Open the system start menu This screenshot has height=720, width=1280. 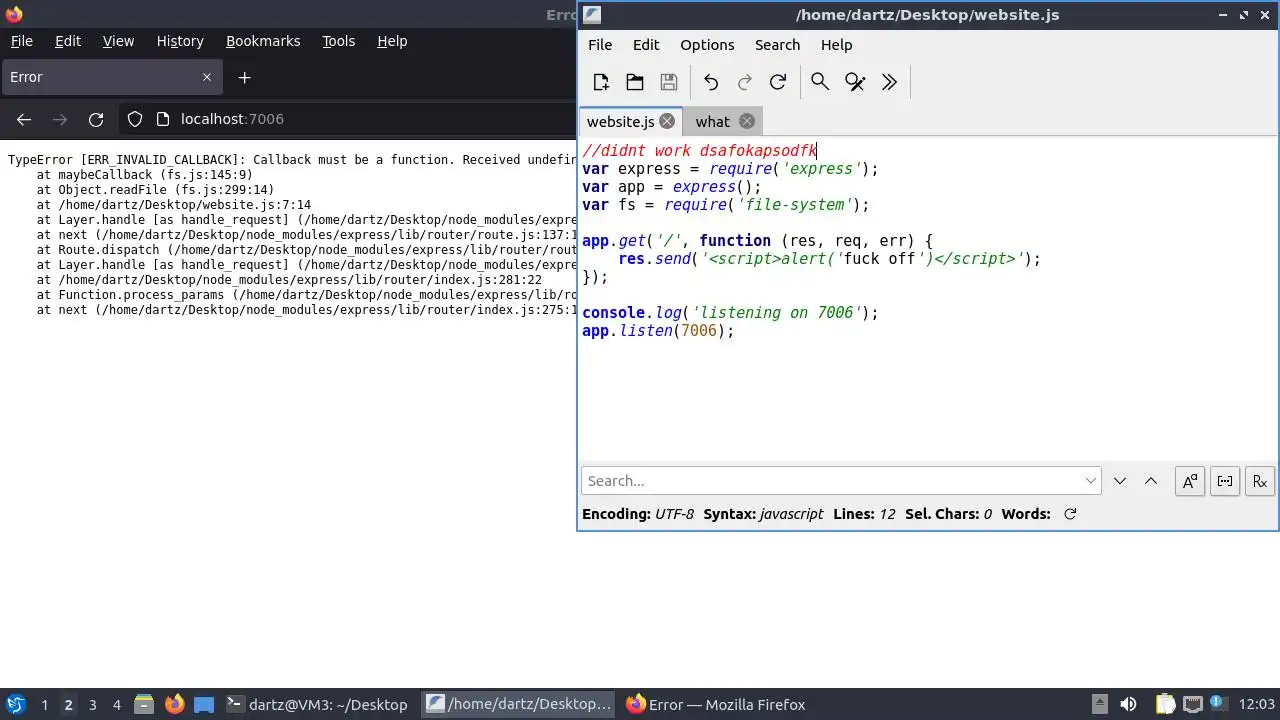click(x=15, y=704)
